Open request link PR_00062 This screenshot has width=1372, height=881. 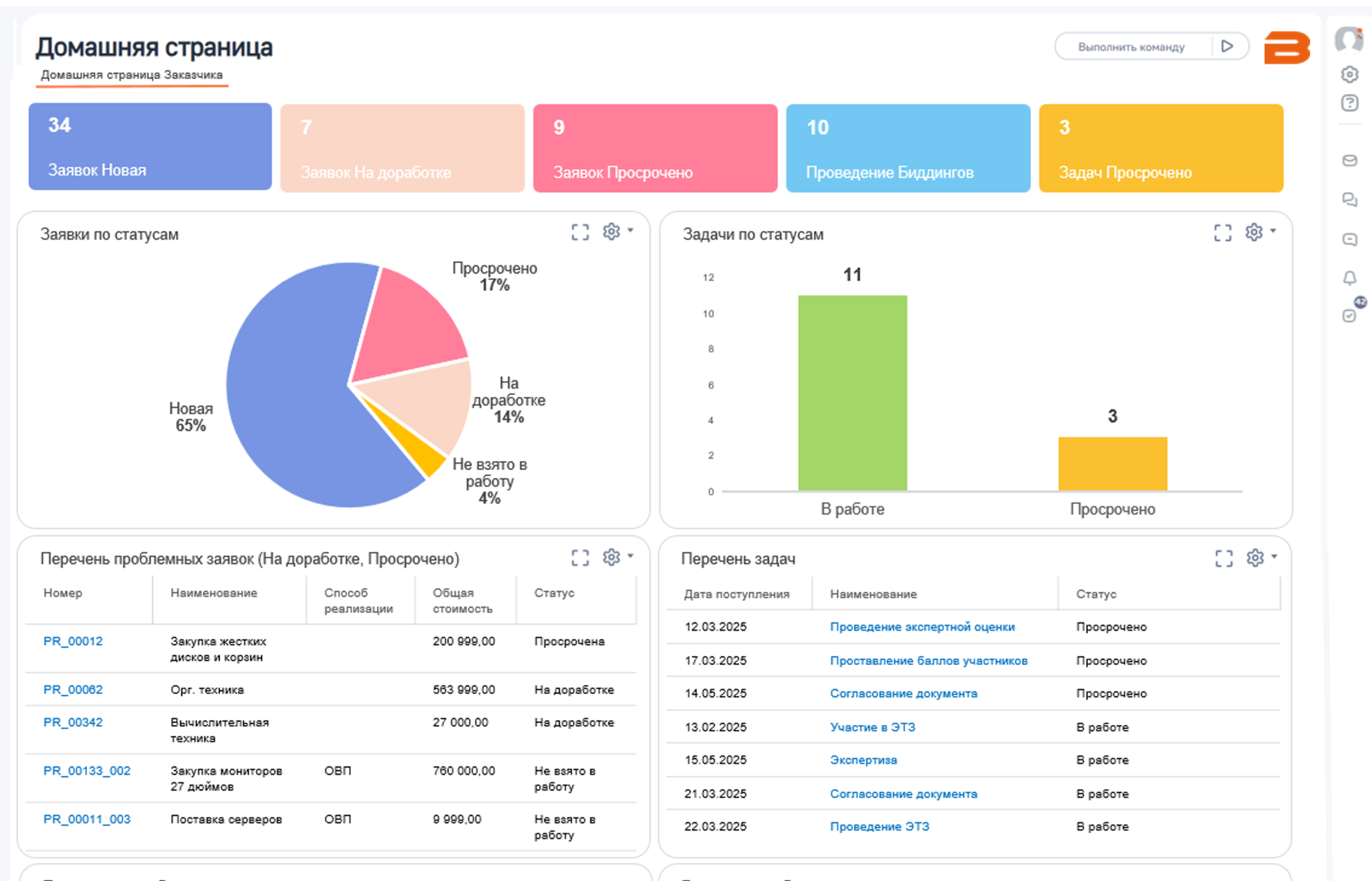tap(73, 689)
